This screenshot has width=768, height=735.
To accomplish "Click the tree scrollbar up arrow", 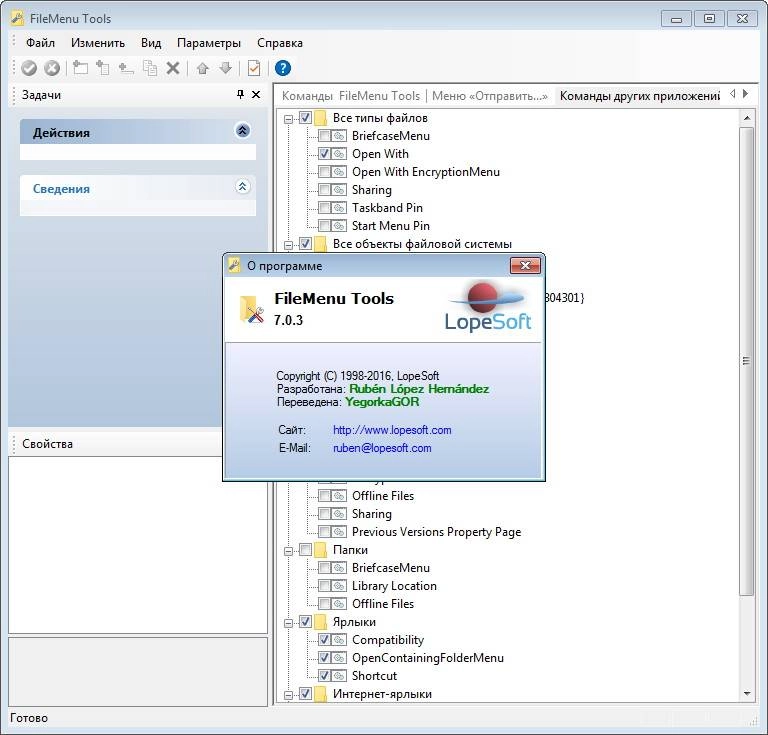I will pyautogui.click(x=746, y=118).
